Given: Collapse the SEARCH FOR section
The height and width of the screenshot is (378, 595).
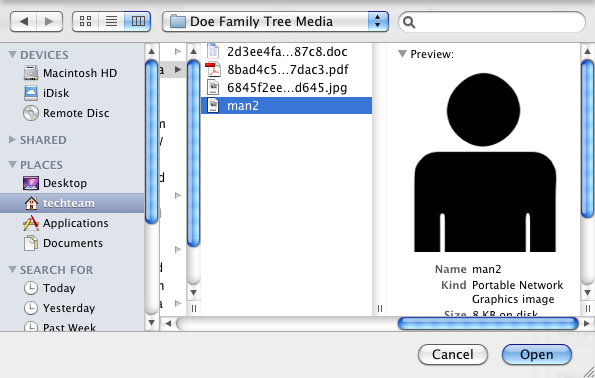Looking at the screenshot, I should point(13,269).
